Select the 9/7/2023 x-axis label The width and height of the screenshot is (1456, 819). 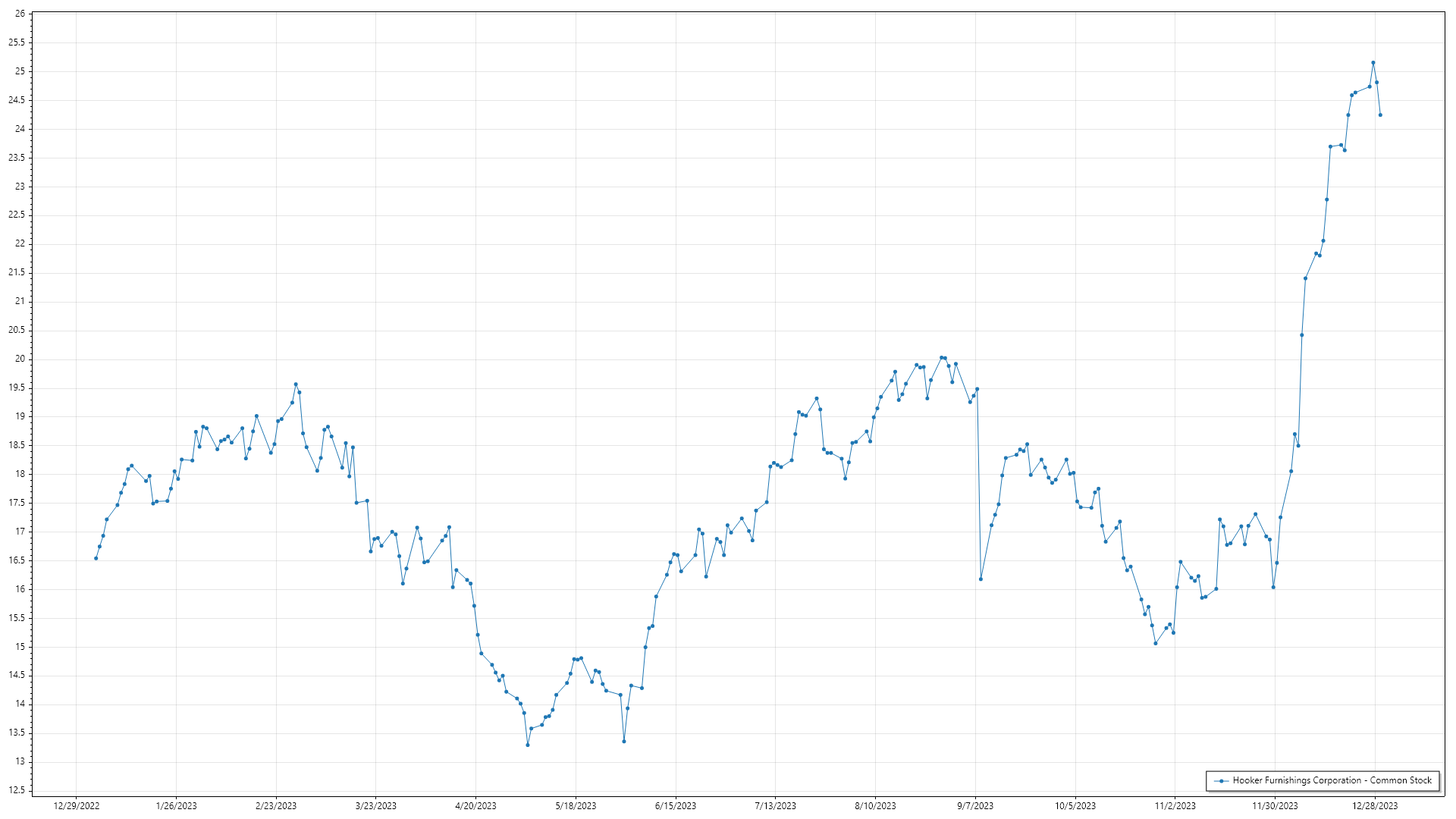pyautogui.click(x=975, y=806)
